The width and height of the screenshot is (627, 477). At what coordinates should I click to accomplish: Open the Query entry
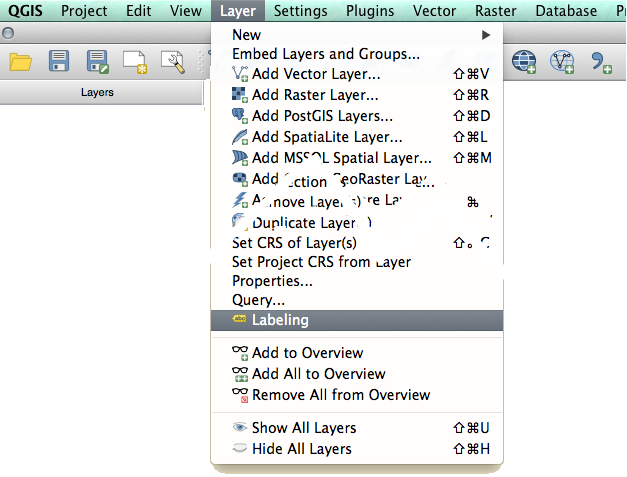point(357,300)
